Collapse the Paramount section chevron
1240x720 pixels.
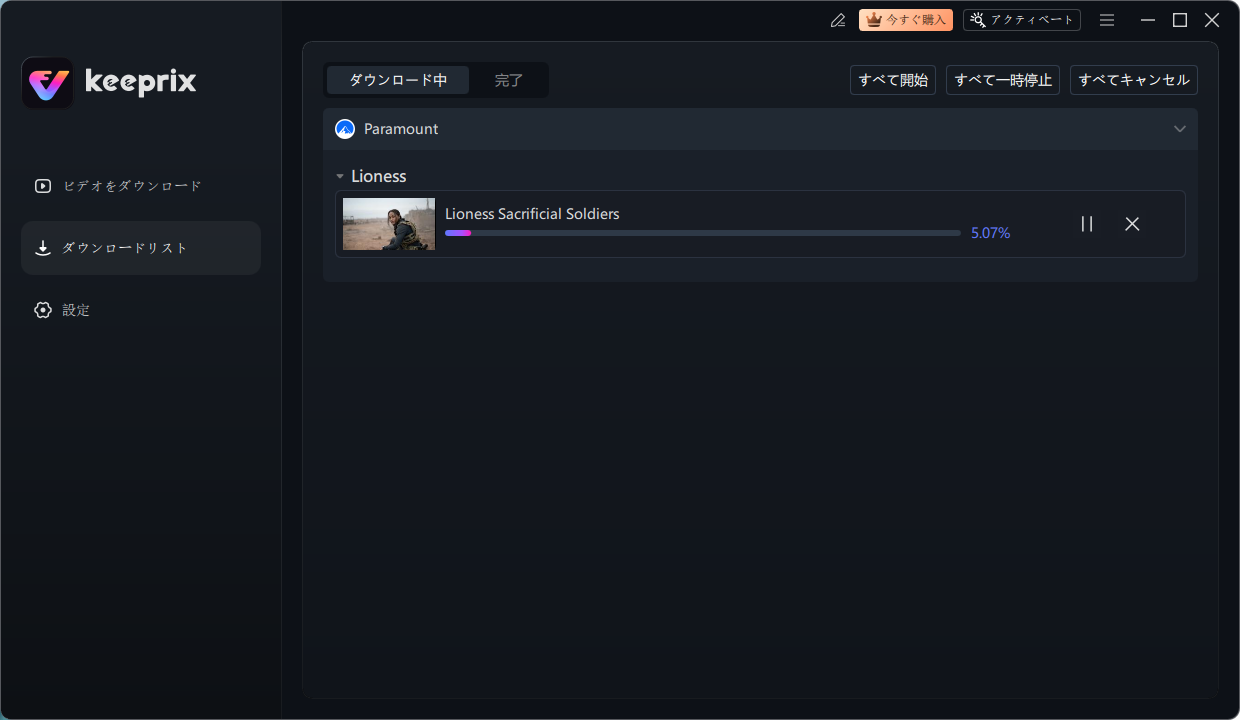coord(1180,129)
